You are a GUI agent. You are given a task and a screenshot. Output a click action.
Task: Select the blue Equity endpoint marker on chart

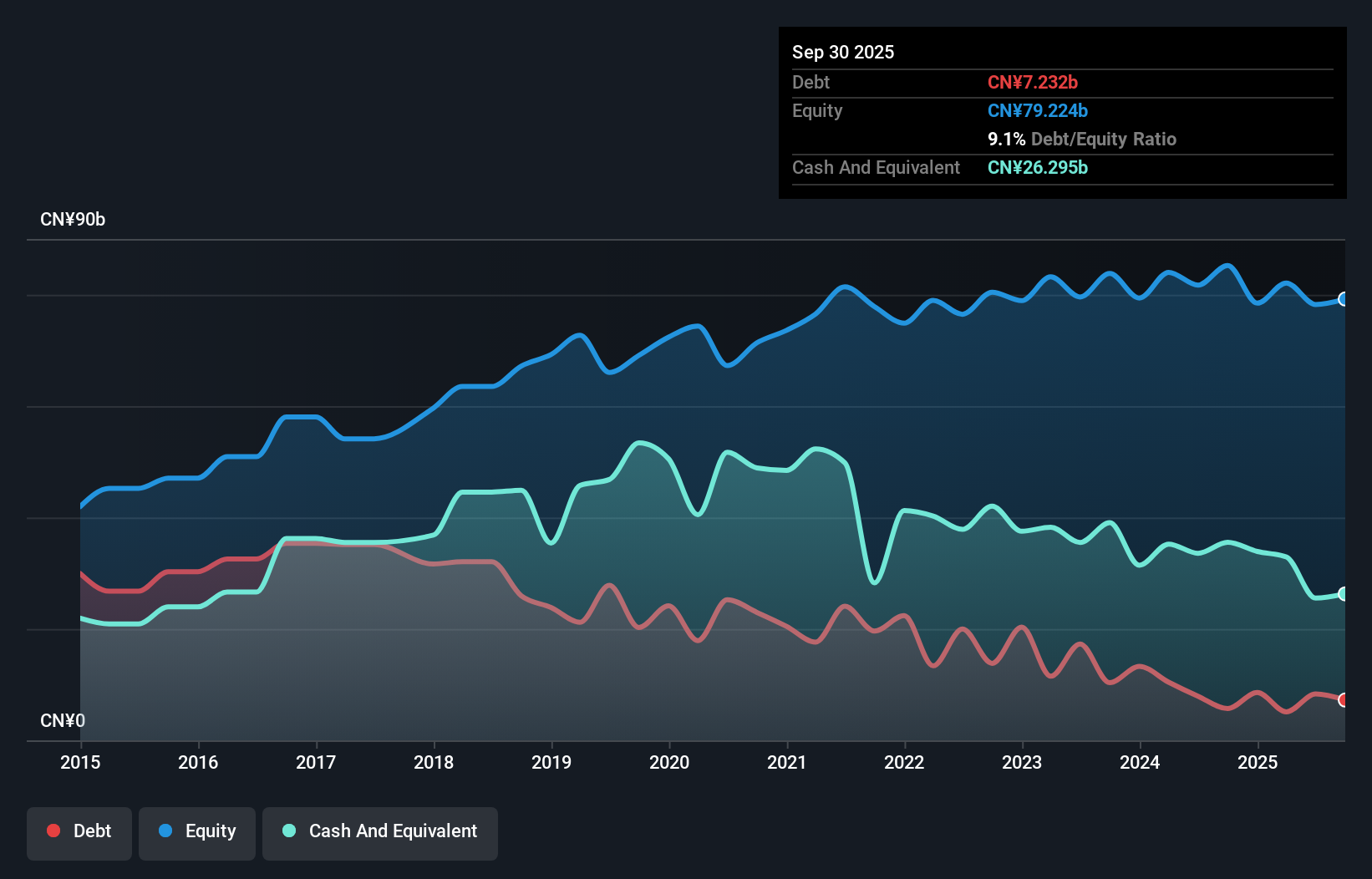pos(1344,298)
